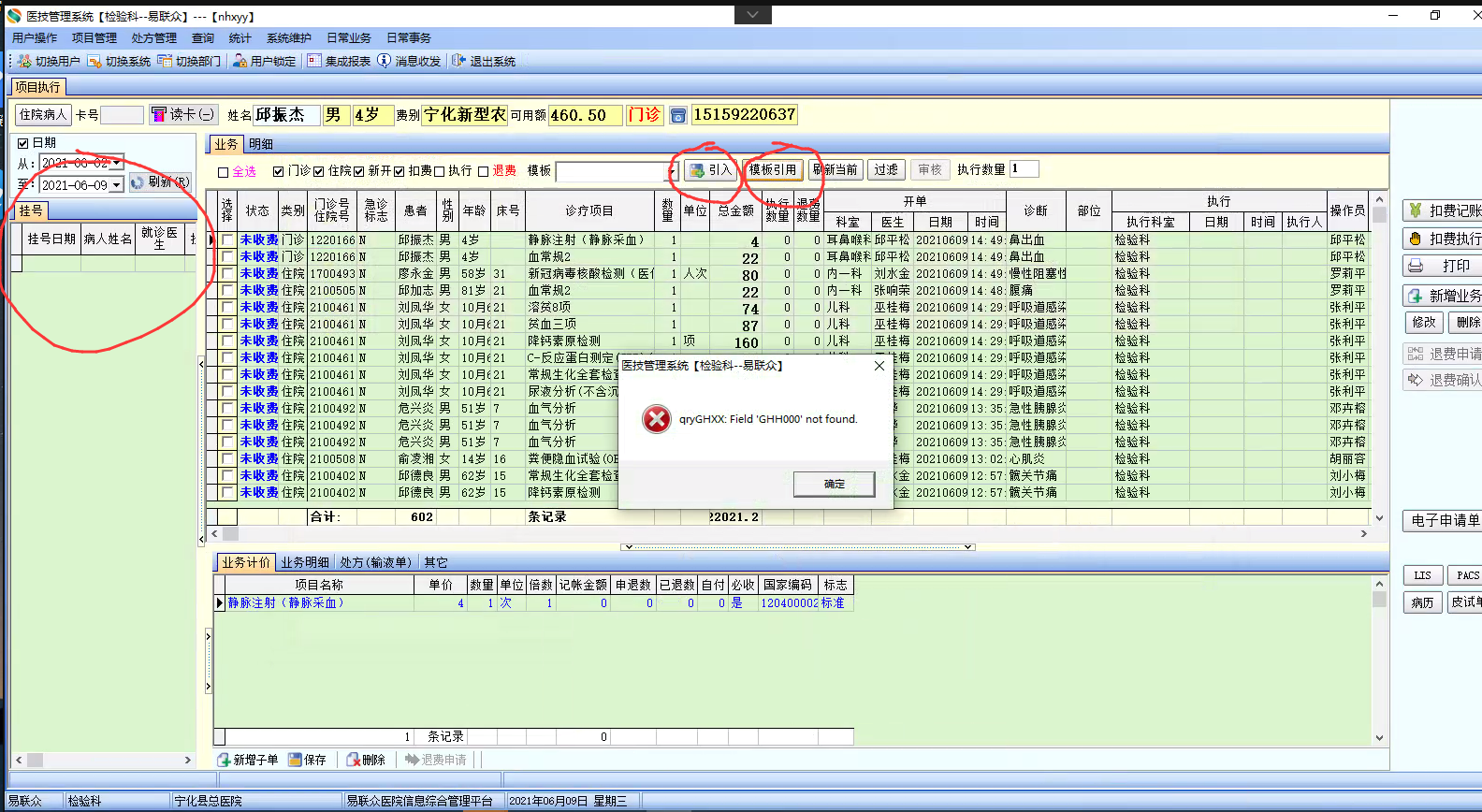Click the 切换部门 switch department toolbar icon
Image resolution: width=1482 pixels, height=812 pixels.
(x=165, y=61)
